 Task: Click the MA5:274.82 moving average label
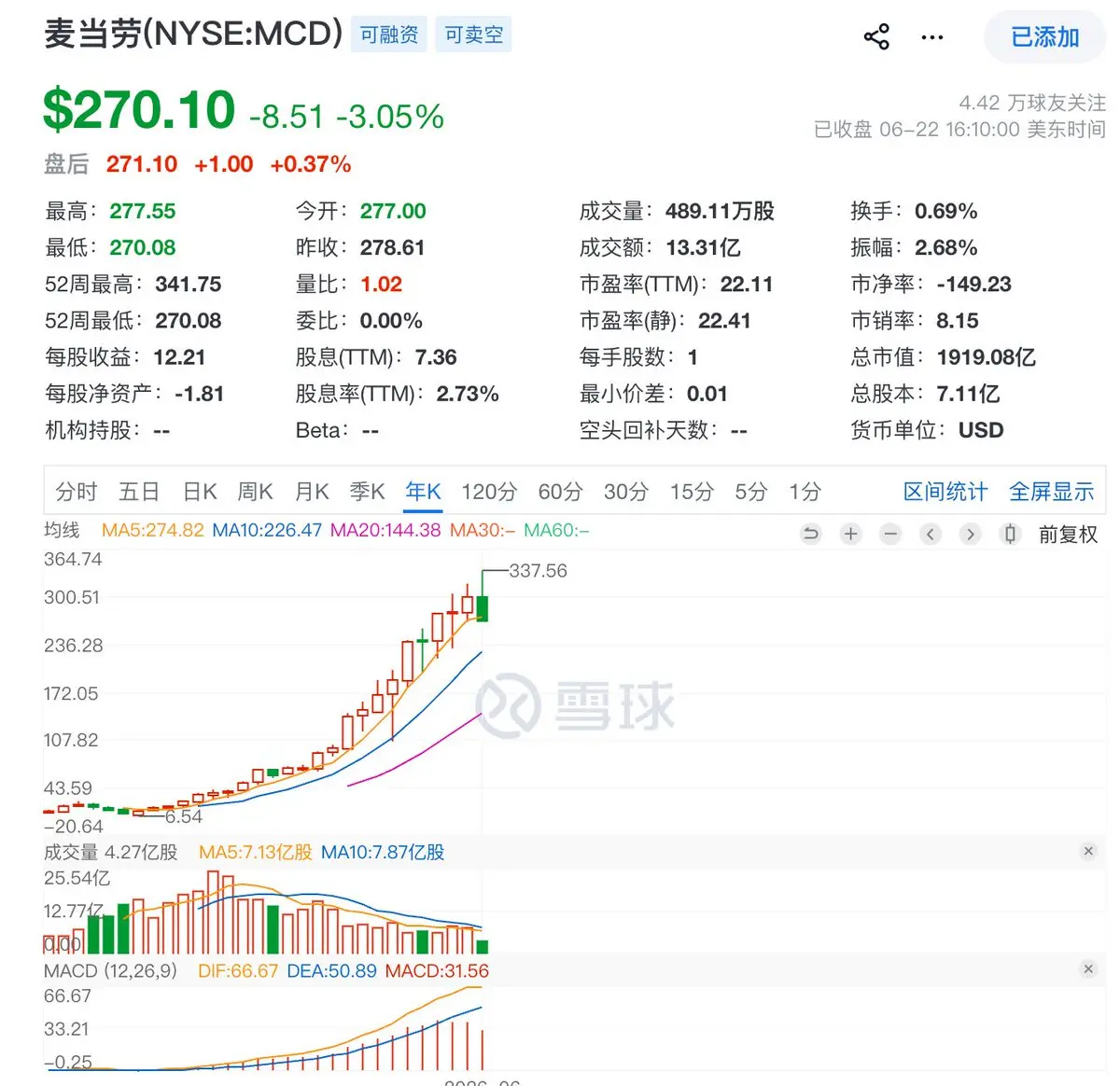152,530
